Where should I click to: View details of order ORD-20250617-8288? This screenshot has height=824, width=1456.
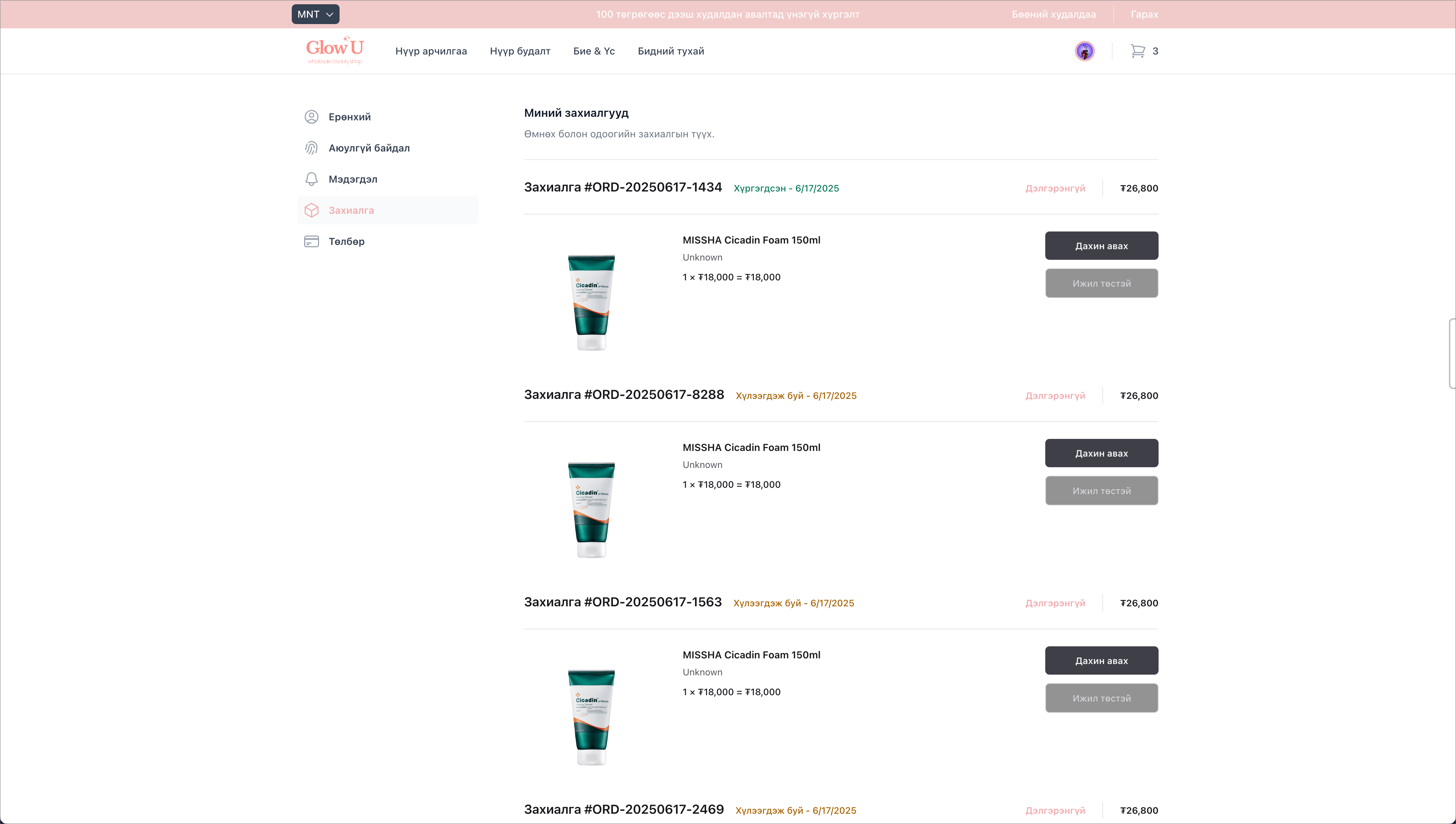pyautogui.click(x=1054, y=396)
